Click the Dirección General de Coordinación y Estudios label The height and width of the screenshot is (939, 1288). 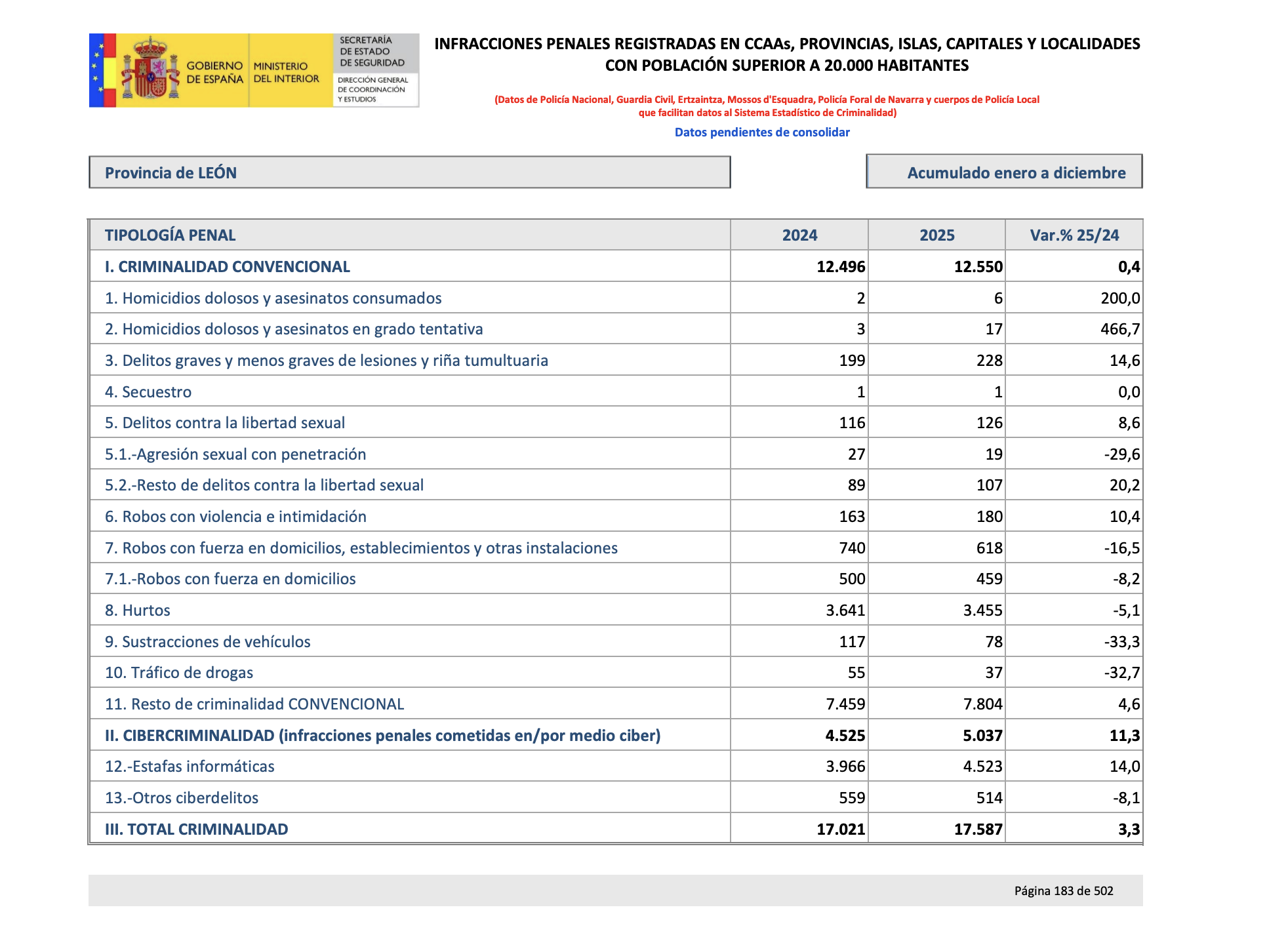tap(372, 89)
